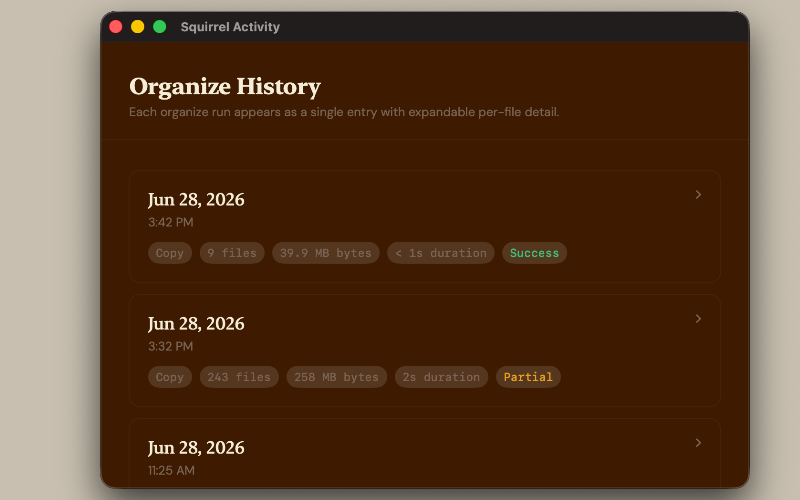The image size is (800, 500).
Task: Expand the 3:42 PM organize run entry
Action: click(x=698, y=194)
